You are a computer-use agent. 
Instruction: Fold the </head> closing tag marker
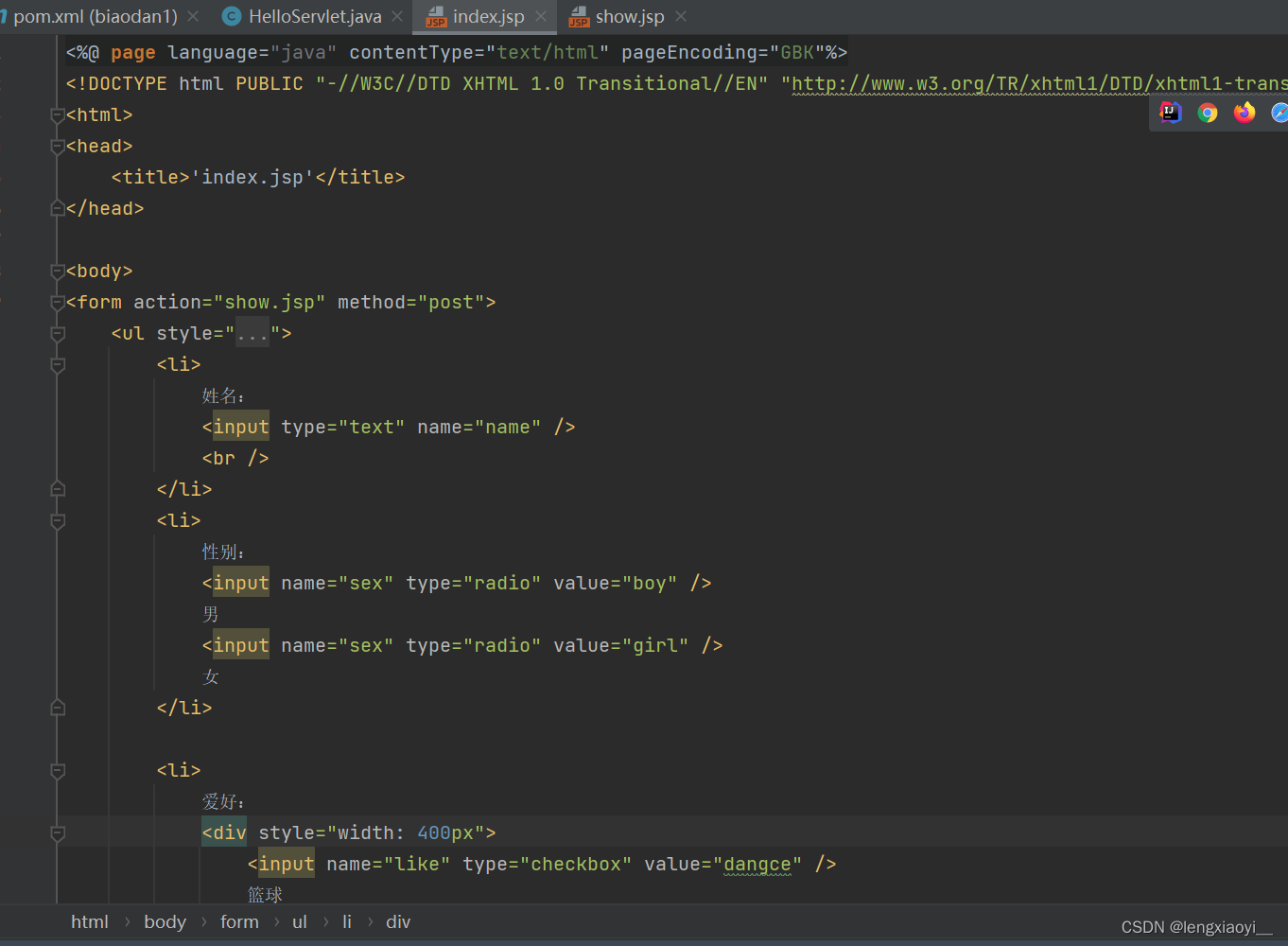57,208
